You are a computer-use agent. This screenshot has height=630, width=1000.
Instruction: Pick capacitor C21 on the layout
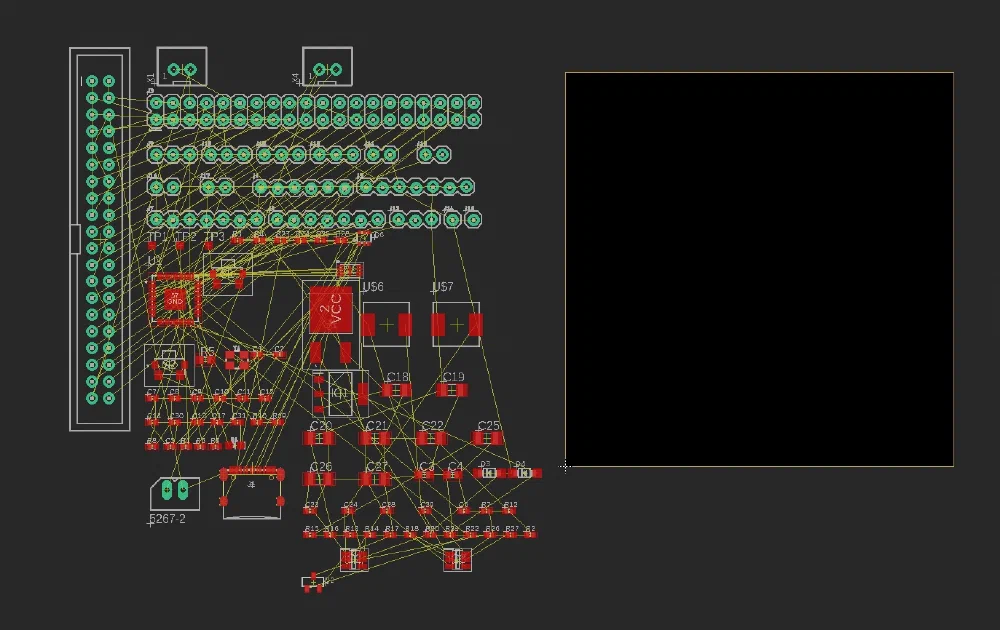(374, 439)
